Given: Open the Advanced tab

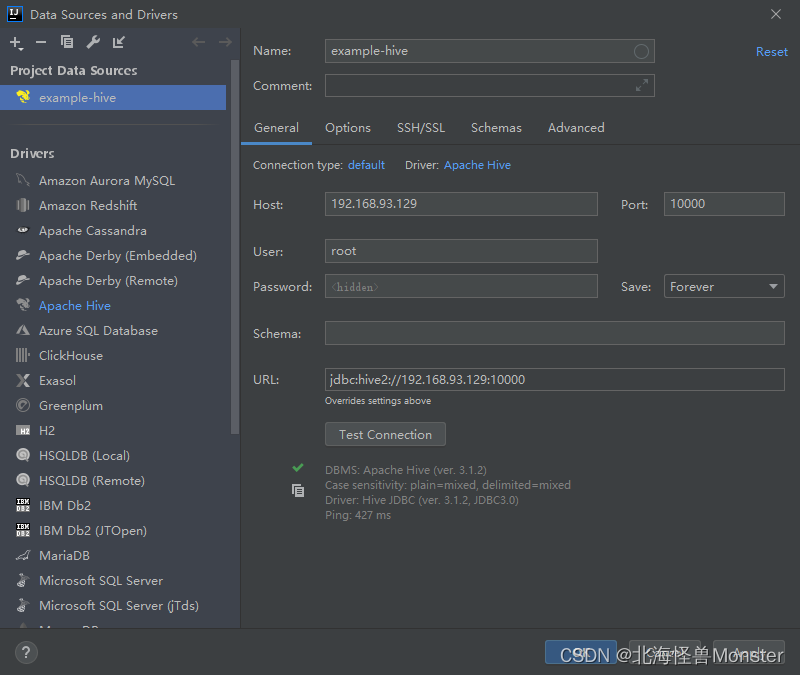Looking at the screenshot, I should pyautogui.click(x=576, y=128).
